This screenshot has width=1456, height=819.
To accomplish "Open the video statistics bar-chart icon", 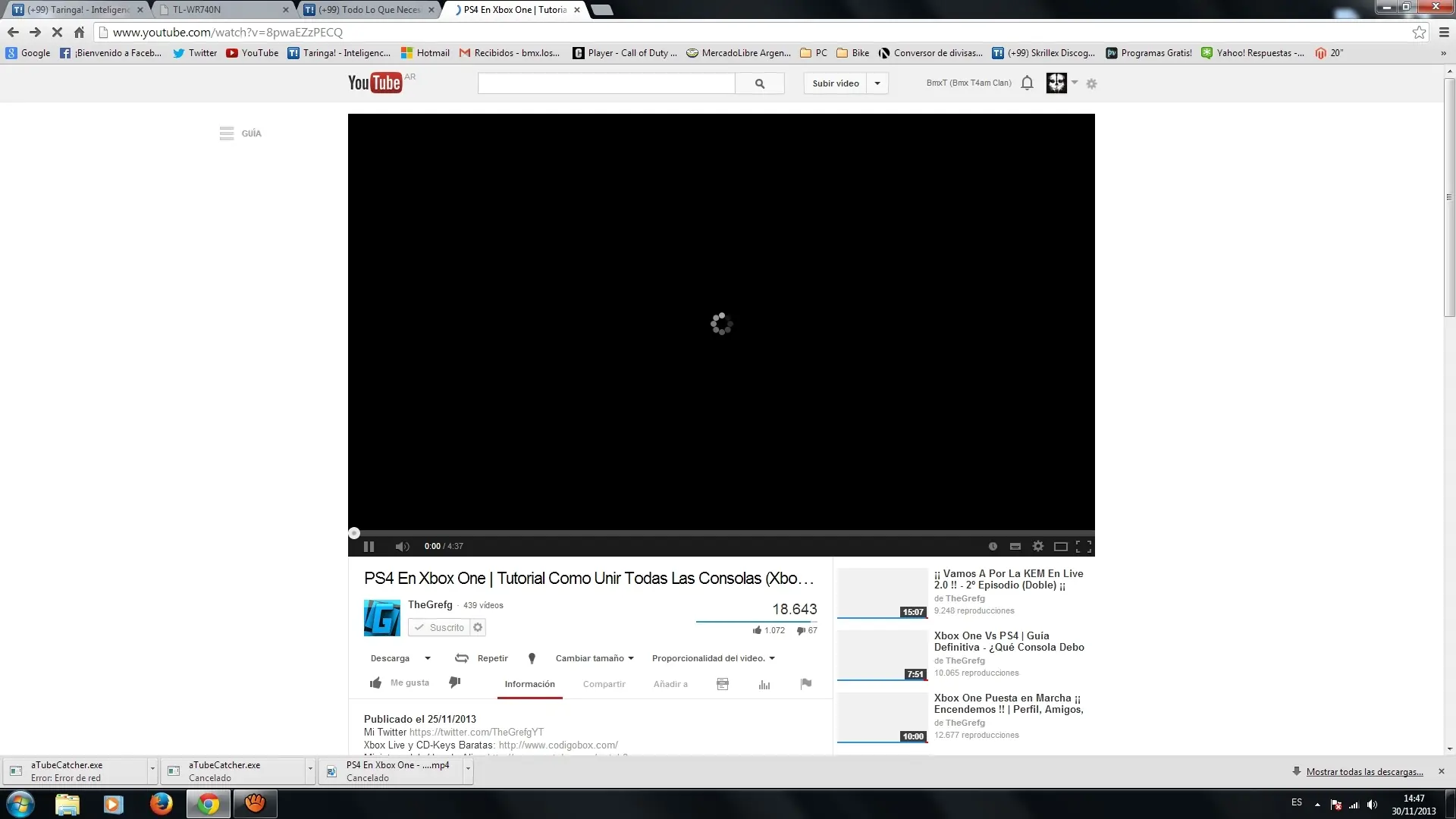I will pos(764,684).
